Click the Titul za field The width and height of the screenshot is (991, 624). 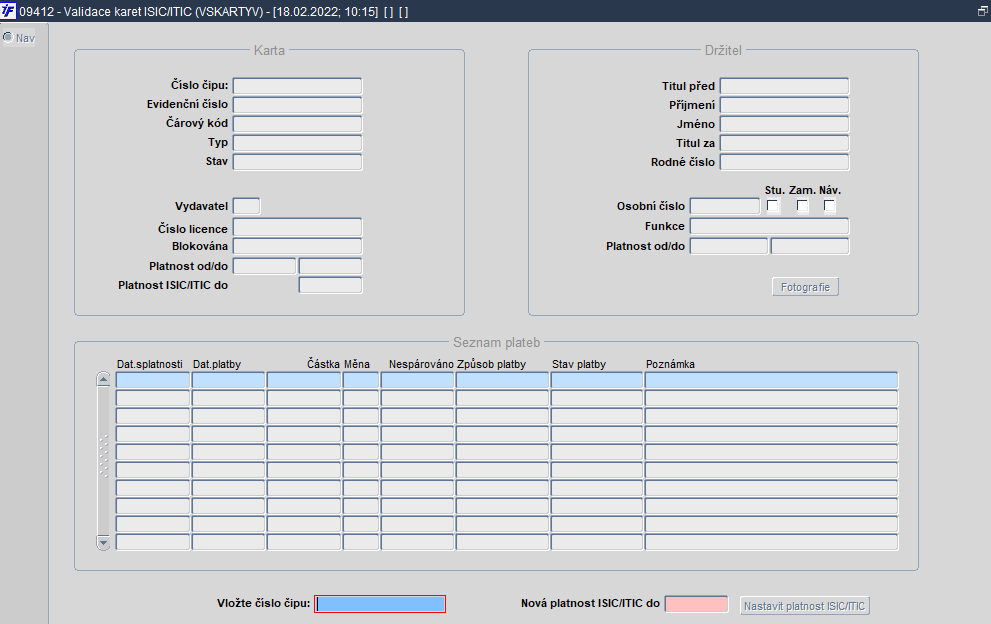pyautogui.click(x=784, y=143)
